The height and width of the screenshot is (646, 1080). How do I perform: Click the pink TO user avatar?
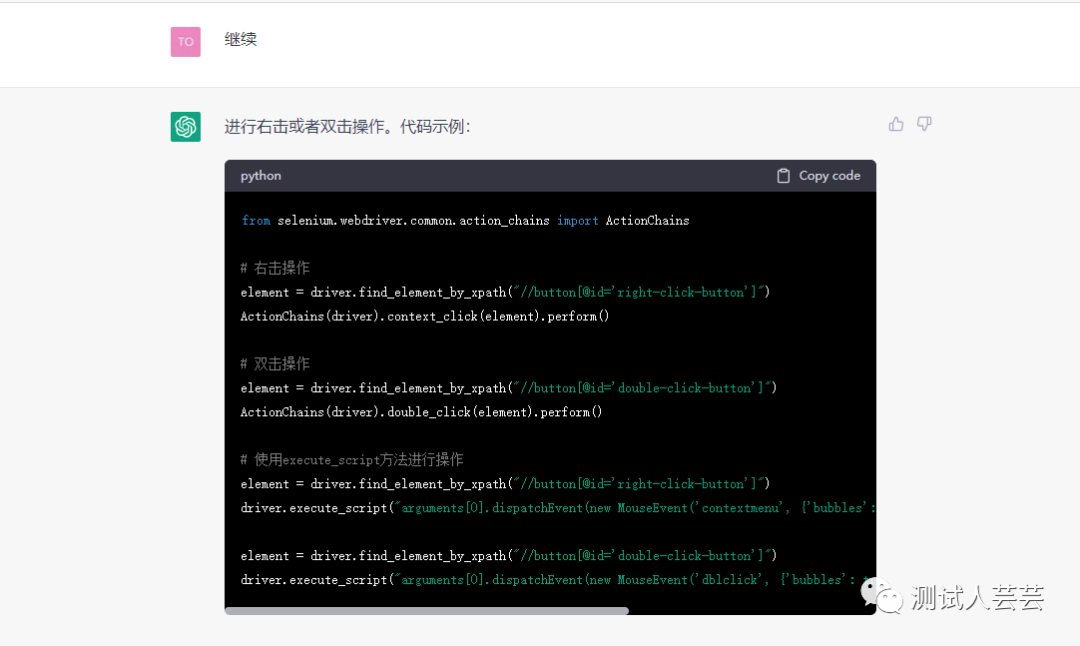tap(185, 41)
